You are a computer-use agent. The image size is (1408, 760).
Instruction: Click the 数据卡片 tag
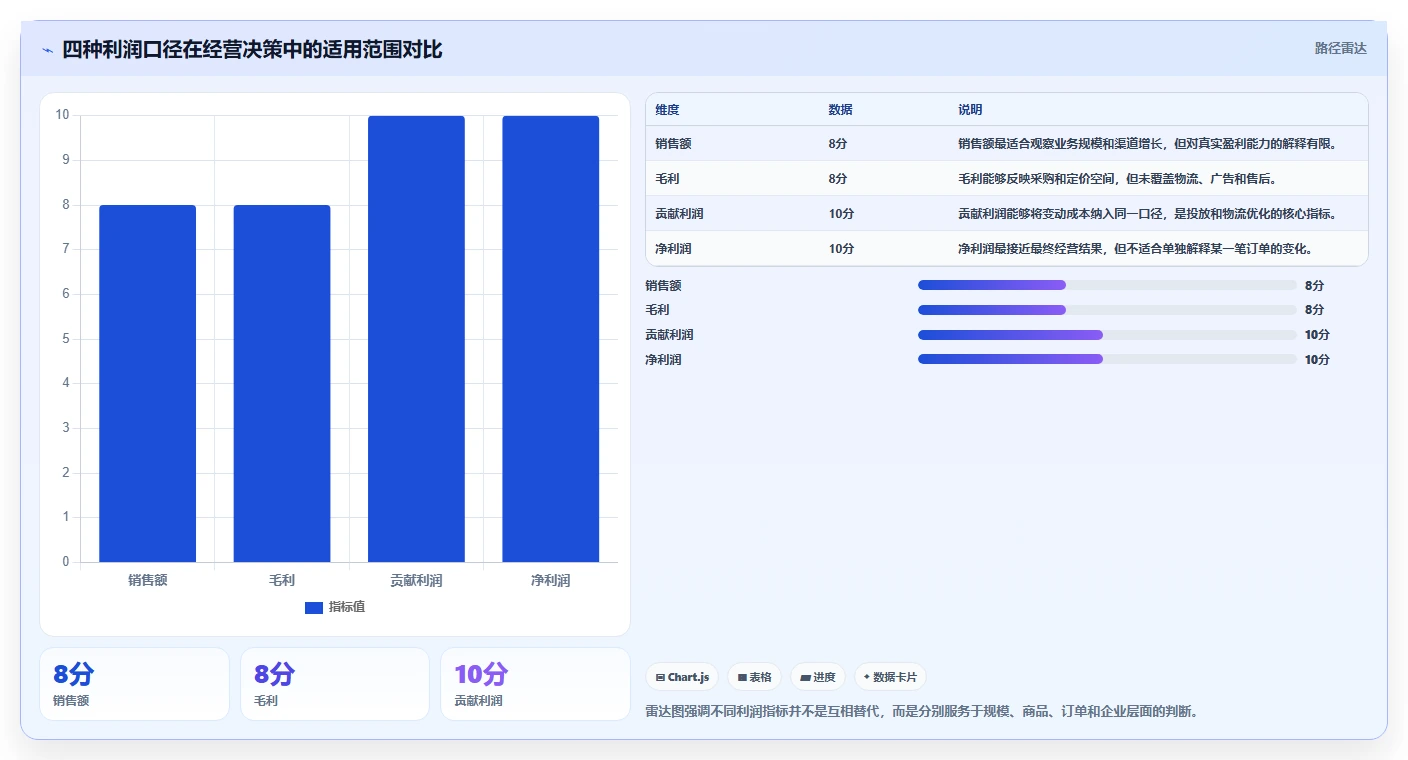(x=890, y=677)
